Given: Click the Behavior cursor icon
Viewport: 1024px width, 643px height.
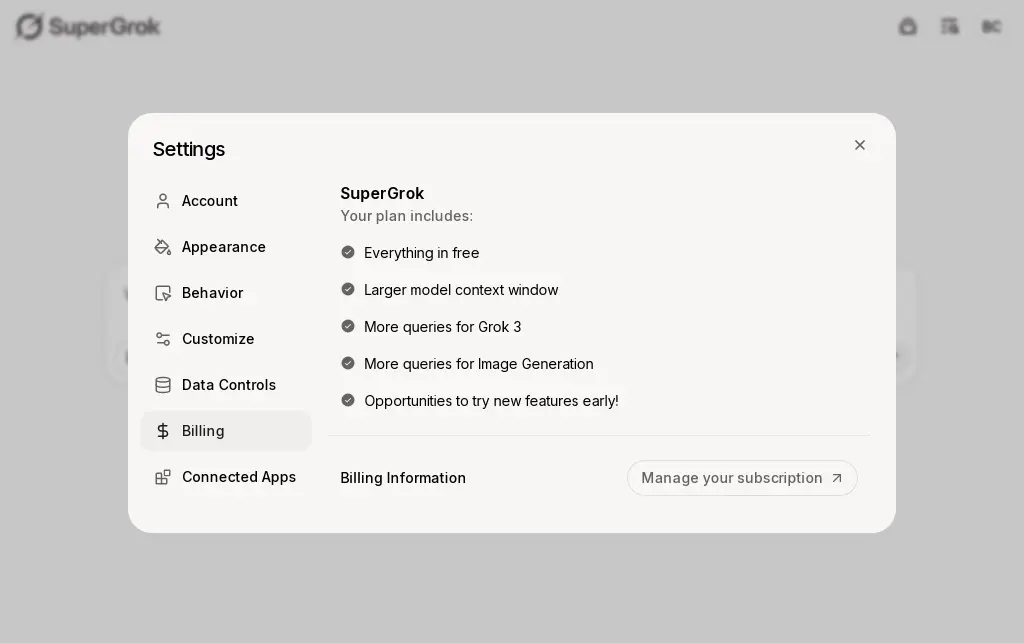Looking at the screenshot, I should point(163,293).
